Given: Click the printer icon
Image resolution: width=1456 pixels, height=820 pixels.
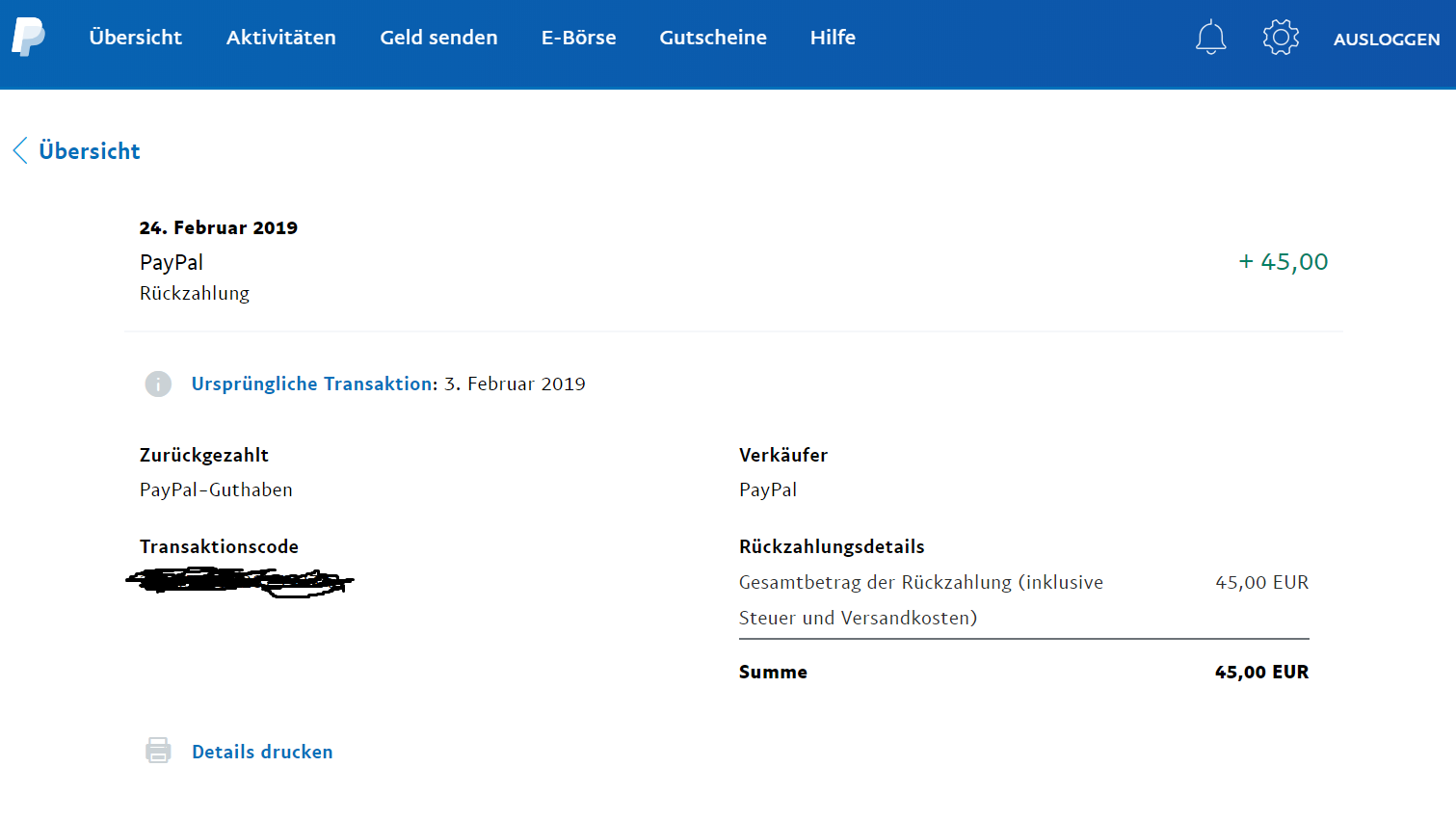Looking at the screenshot, I should coord(158,751).
